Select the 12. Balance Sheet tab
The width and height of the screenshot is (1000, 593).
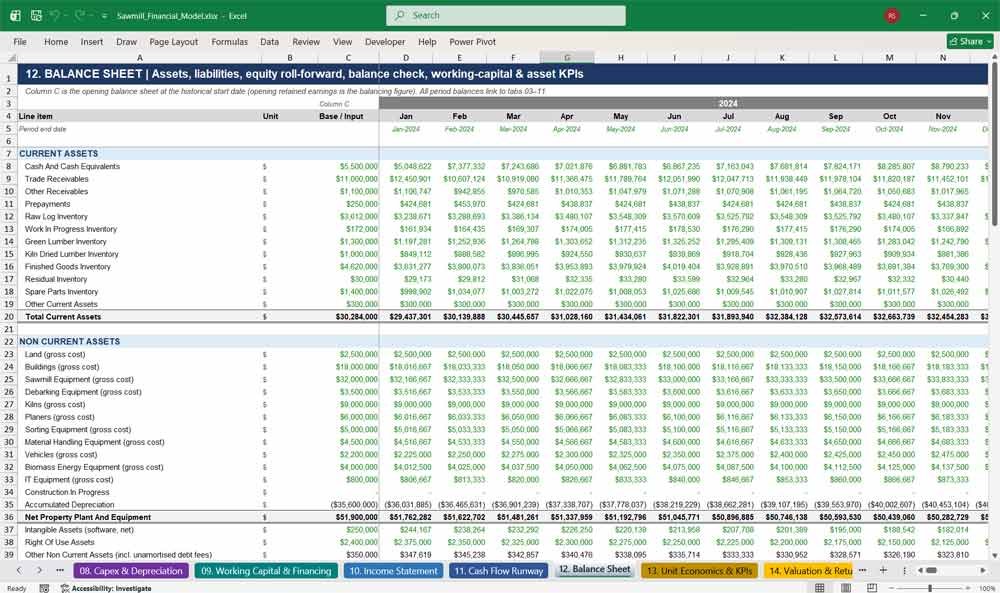point(594,569)
